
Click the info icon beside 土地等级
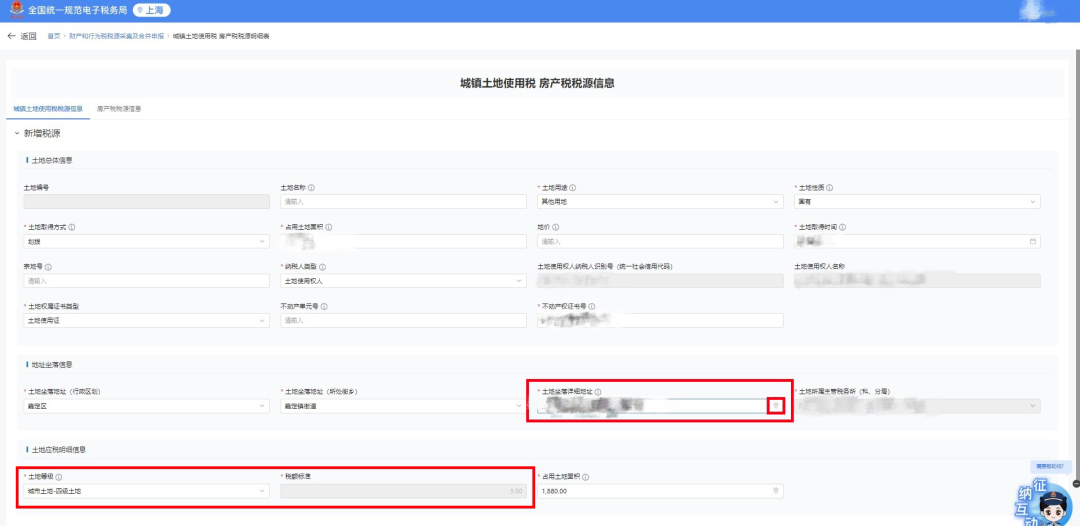pyautogui.click(x=59, y=477)
